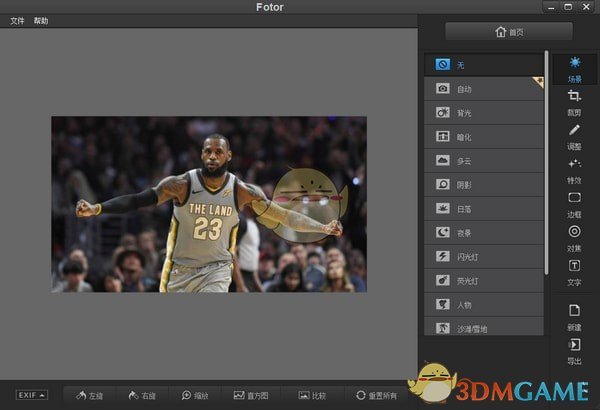Go to 首页 home page button

(x=509, y=32)
